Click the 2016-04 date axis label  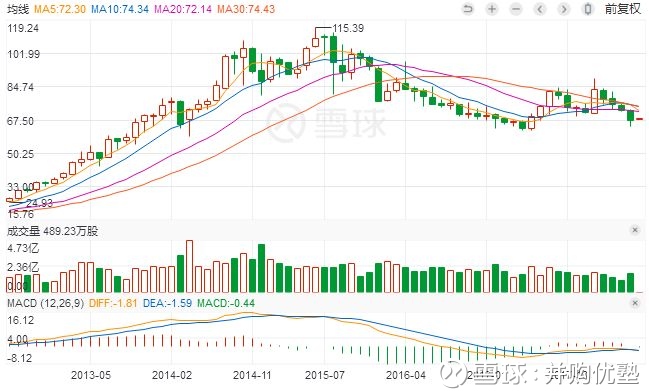pos(406,375)
